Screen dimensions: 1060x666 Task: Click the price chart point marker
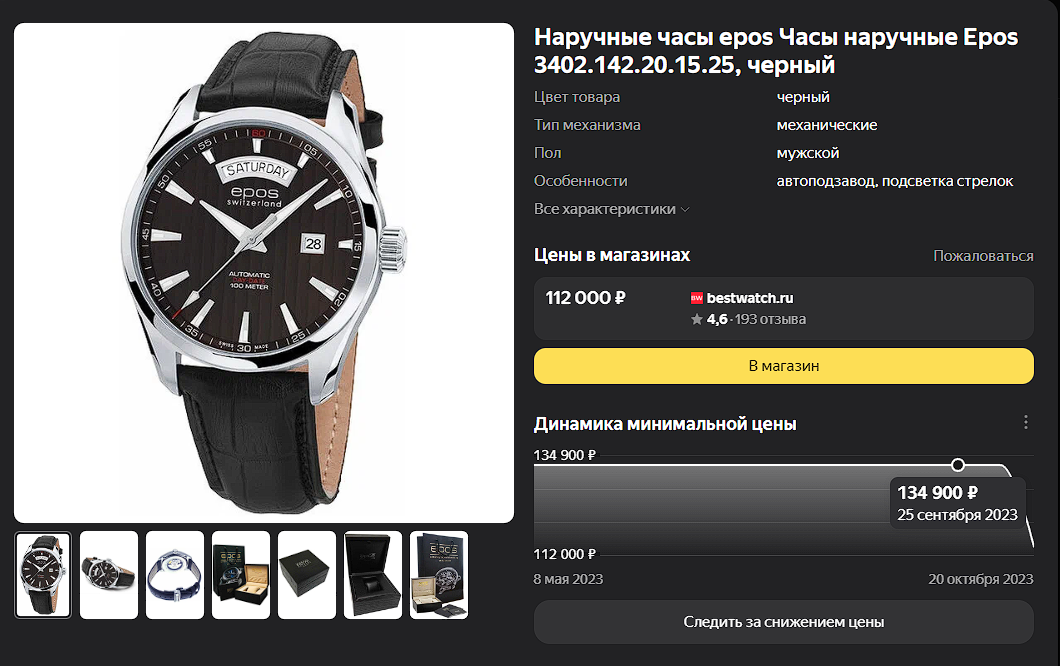click(x=957, y=465)
